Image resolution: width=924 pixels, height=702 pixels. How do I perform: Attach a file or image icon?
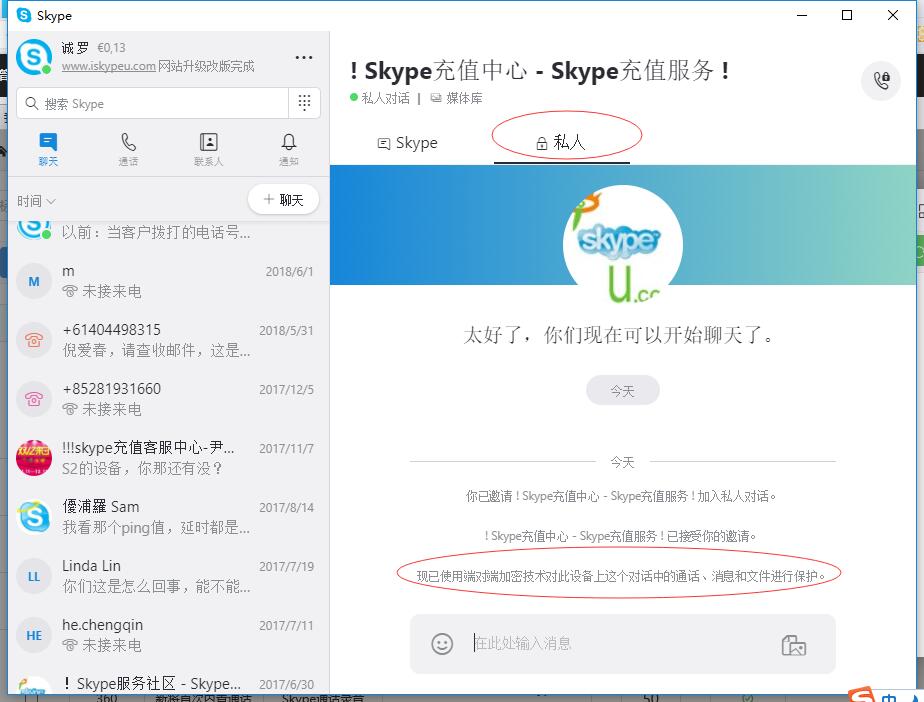click(794, 645)
